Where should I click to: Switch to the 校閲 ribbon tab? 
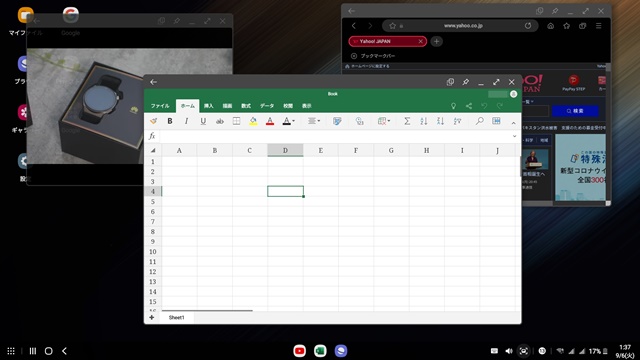tap(288, 106)
